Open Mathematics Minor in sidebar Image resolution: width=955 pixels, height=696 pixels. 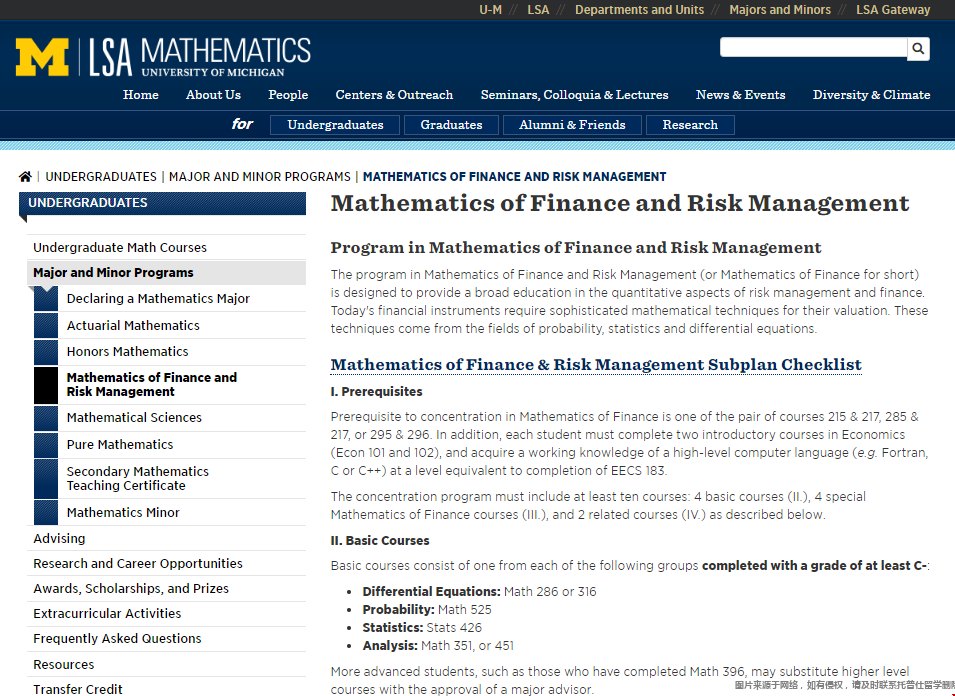170,513
